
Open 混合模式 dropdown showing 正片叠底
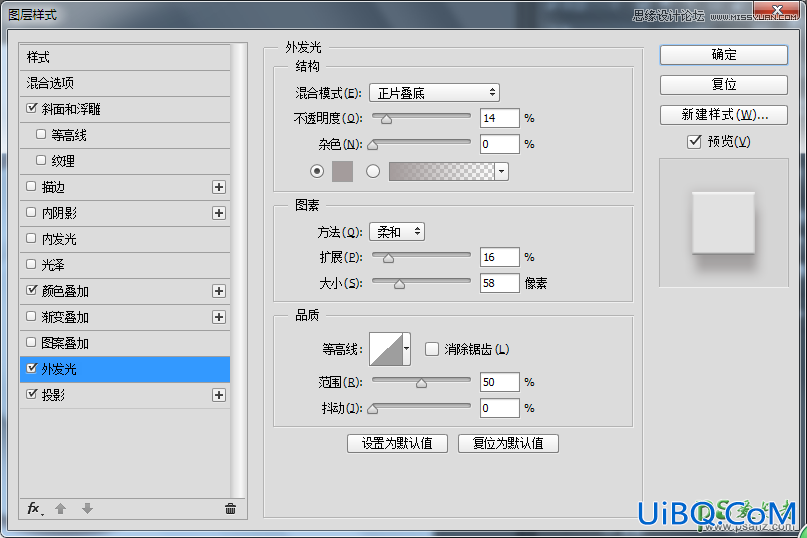point(434,93)
